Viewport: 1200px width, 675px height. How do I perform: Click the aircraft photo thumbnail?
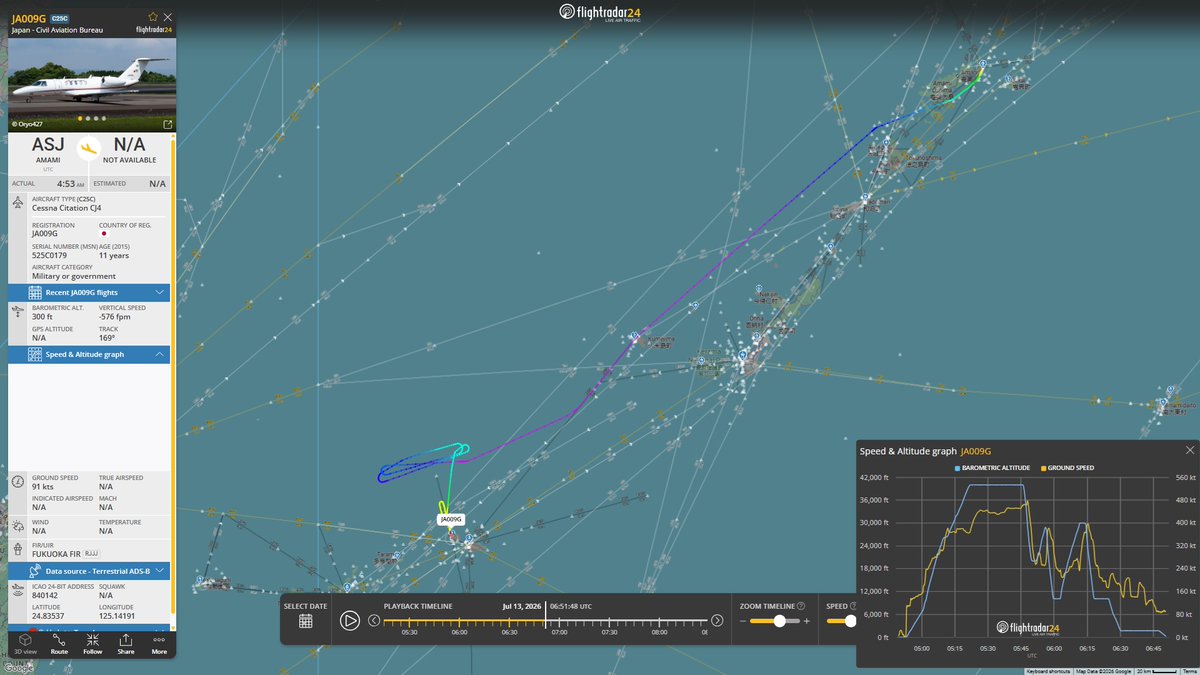click(x=92, y=84)
